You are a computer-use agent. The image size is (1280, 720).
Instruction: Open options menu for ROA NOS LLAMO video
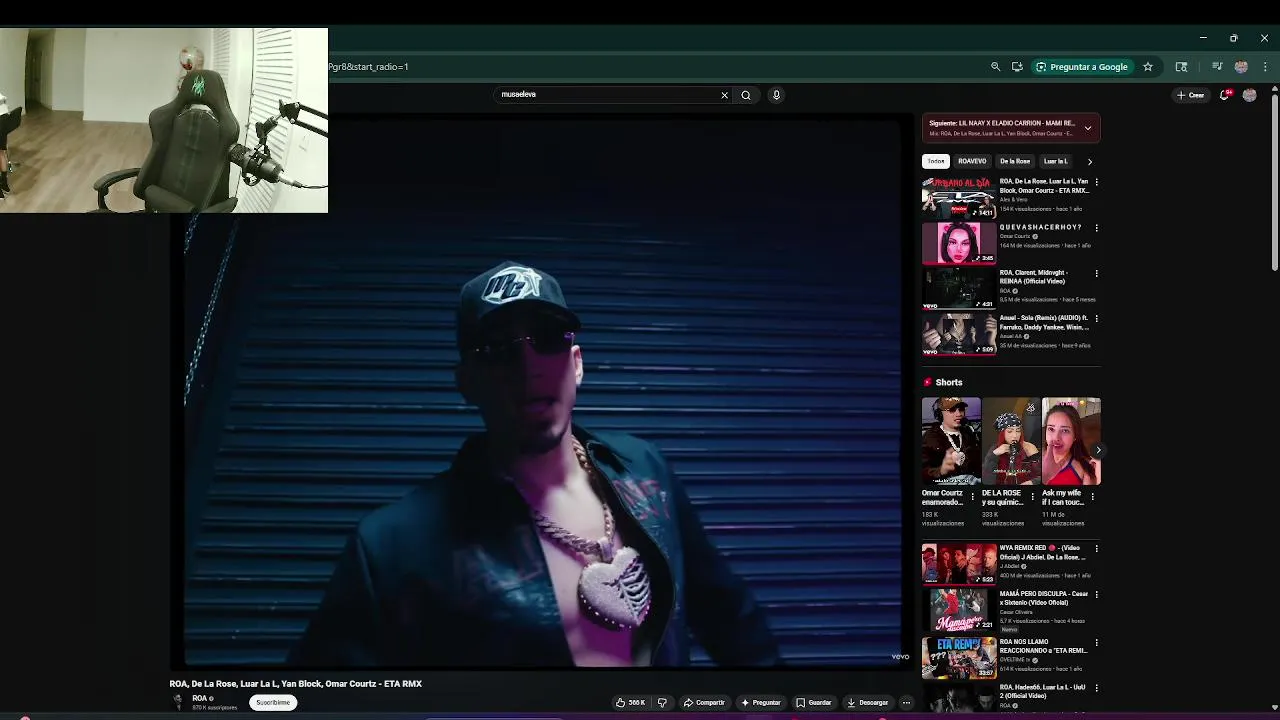coord(1096,642)
